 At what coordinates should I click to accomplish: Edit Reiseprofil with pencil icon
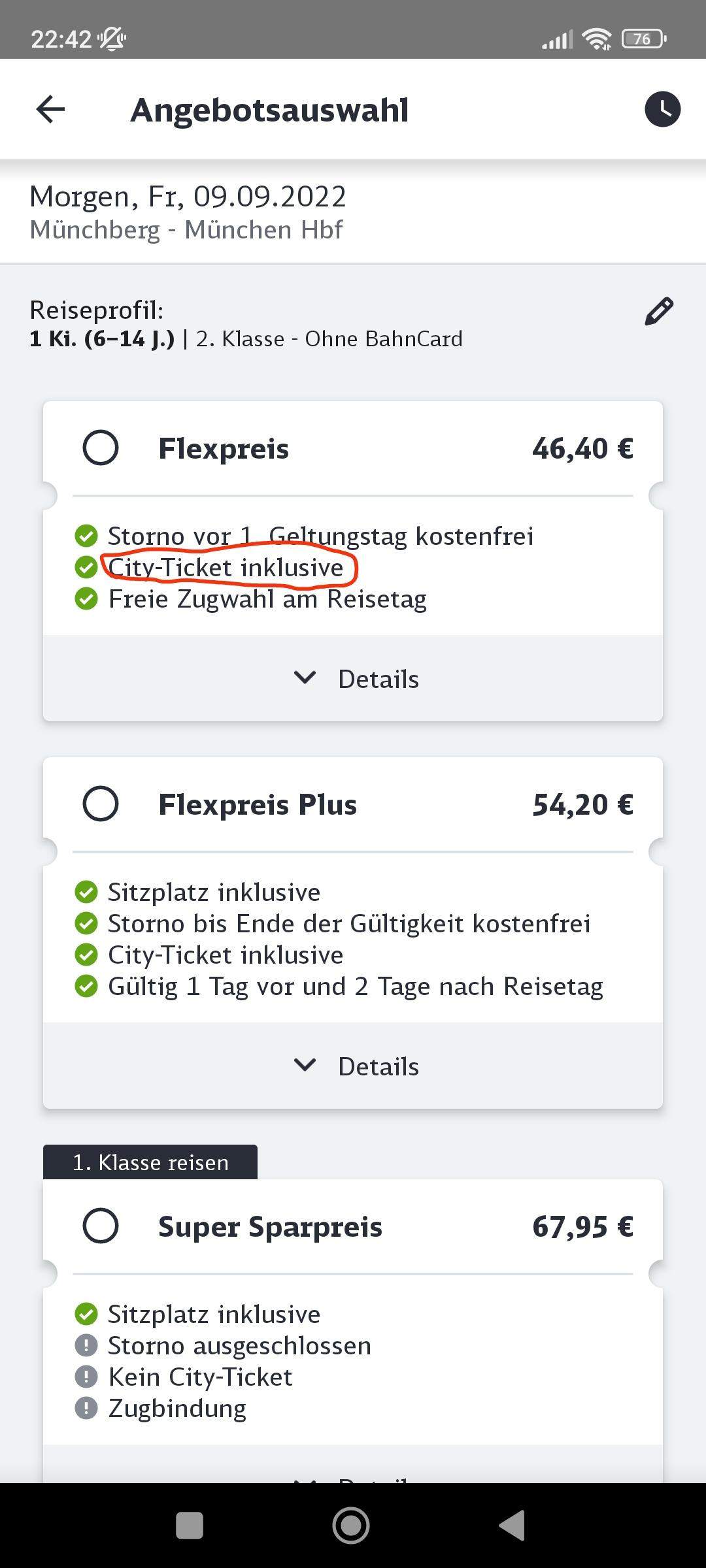(x=658, y=312)
